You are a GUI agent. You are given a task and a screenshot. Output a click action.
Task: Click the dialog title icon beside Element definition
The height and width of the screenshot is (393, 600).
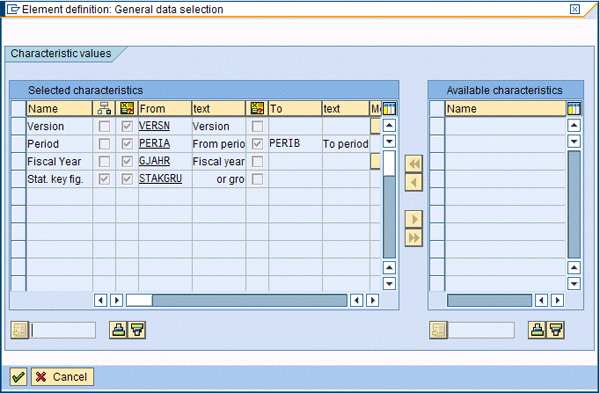[x=13, y=9]
